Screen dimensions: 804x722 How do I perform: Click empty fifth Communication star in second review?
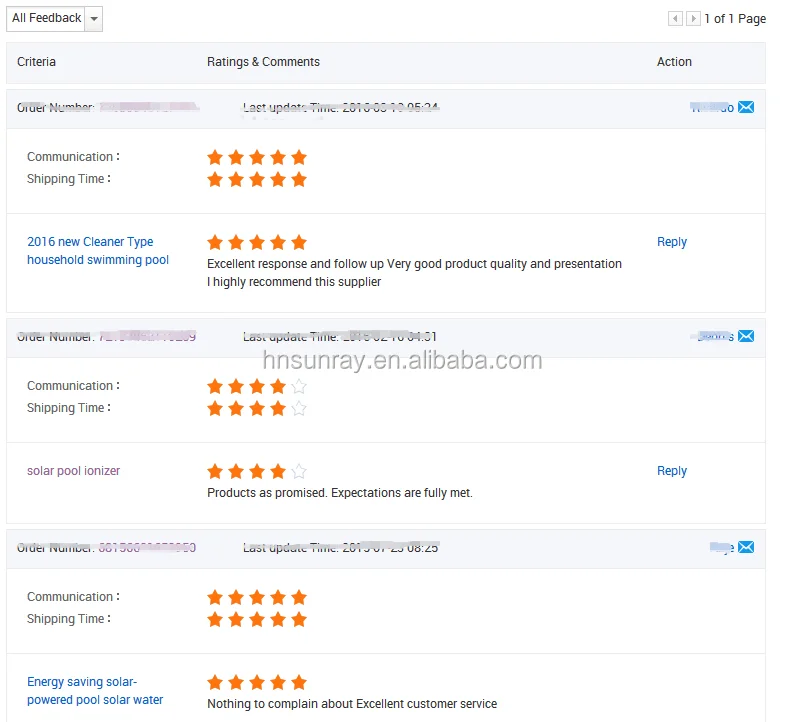click(x=299, y=386)
